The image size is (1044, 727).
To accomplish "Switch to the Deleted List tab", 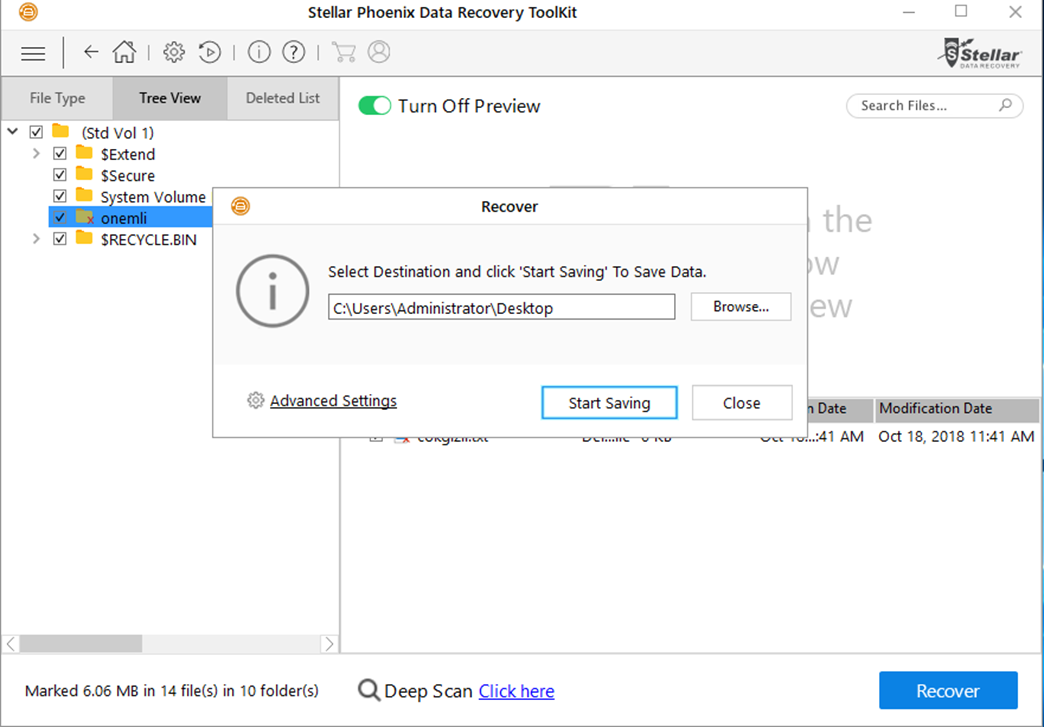I will pyautogui.click(x=283, y=99).
